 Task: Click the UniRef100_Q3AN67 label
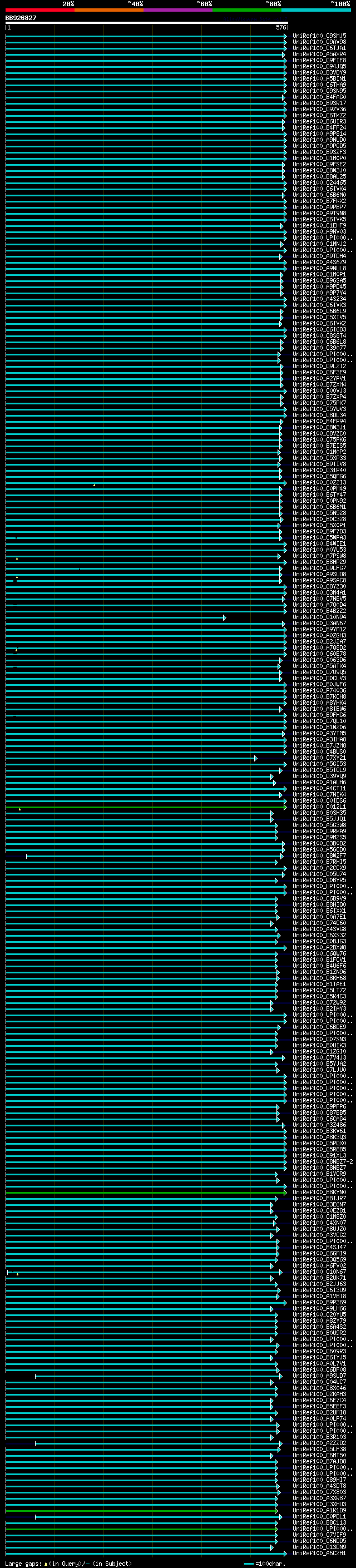(319, 624)
